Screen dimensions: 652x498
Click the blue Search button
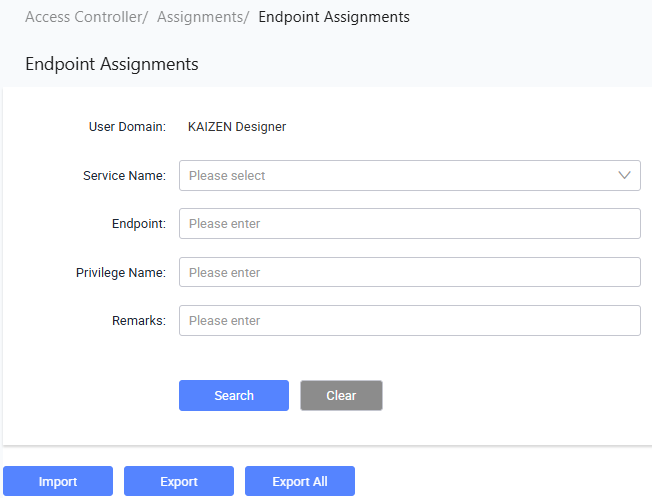pos(234,395)
